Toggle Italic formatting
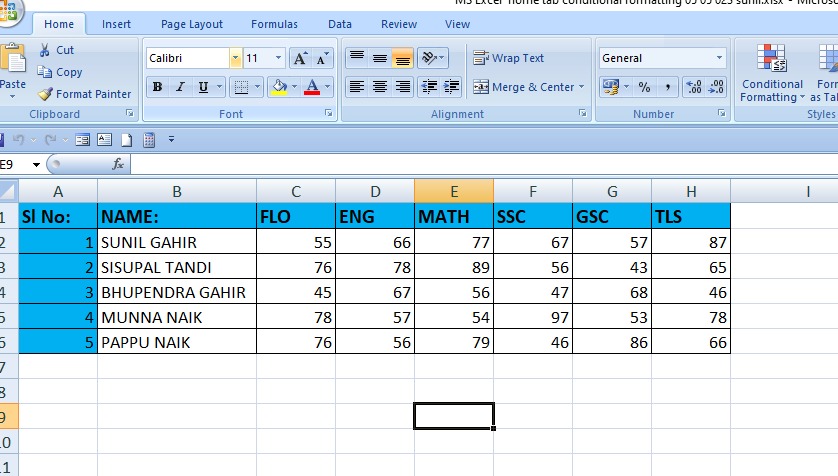The height and width of the screenshot is (476, 838). 180,87
